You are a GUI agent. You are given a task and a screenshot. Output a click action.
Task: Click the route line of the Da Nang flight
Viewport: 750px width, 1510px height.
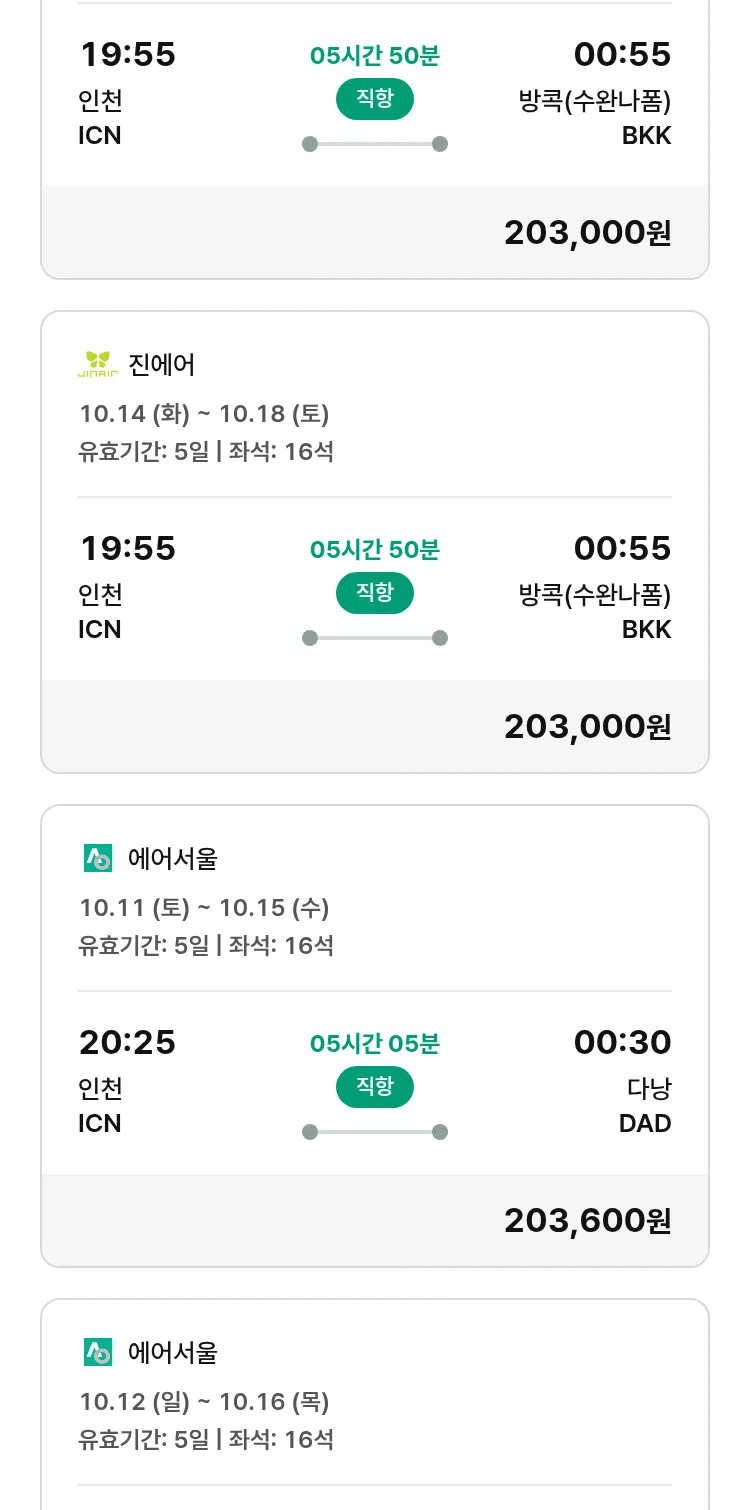375,1132
